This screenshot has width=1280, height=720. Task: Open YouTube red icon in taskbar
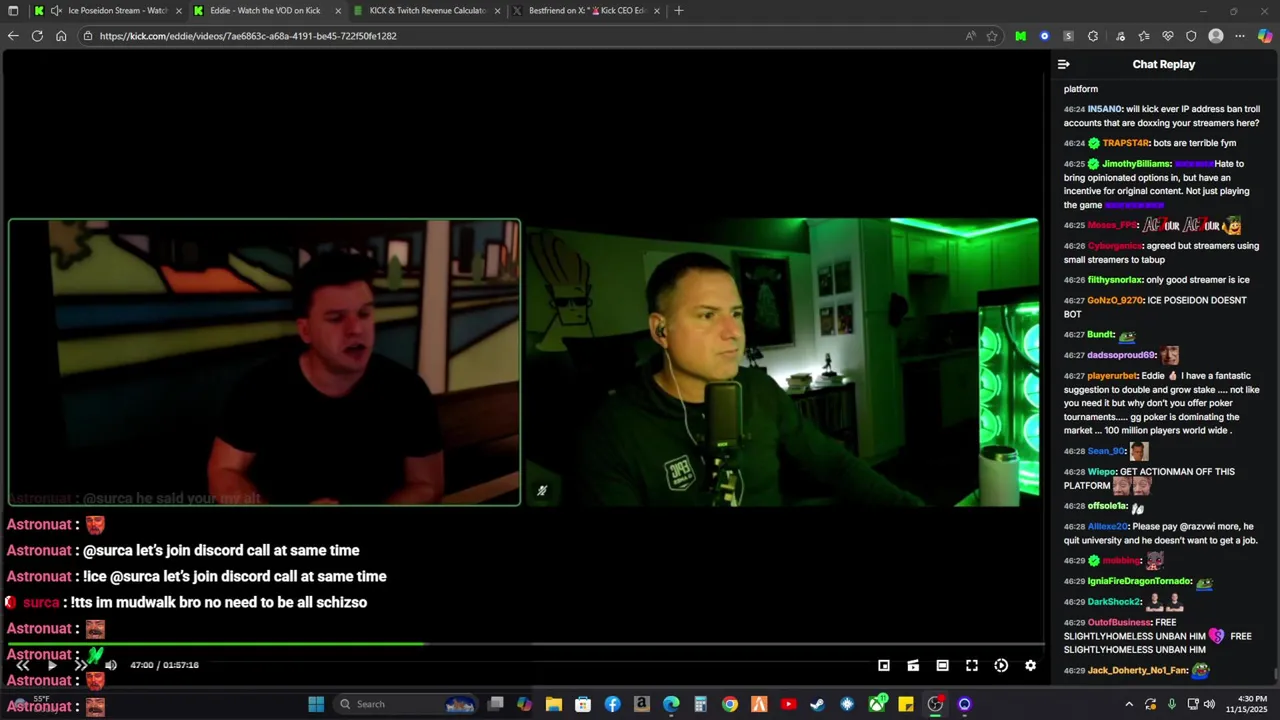click(789, 704)
